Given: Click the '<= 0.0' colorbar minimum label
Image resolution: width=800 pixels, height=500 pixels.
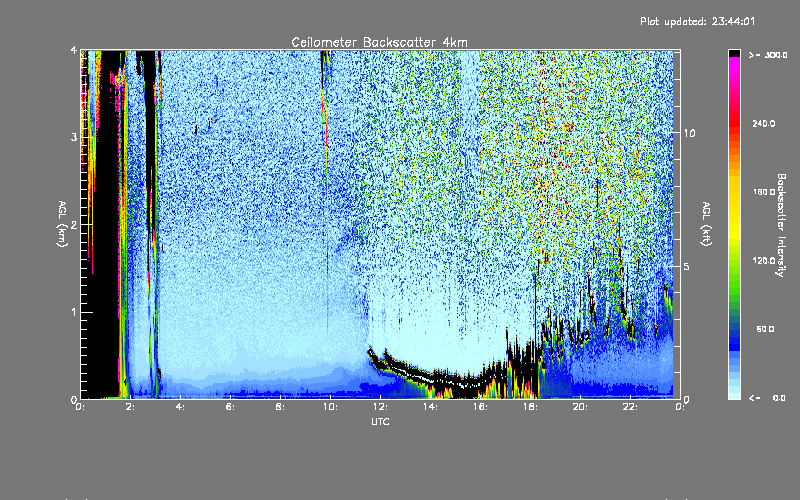Looking at the screenshot, I should coord(768,398).
